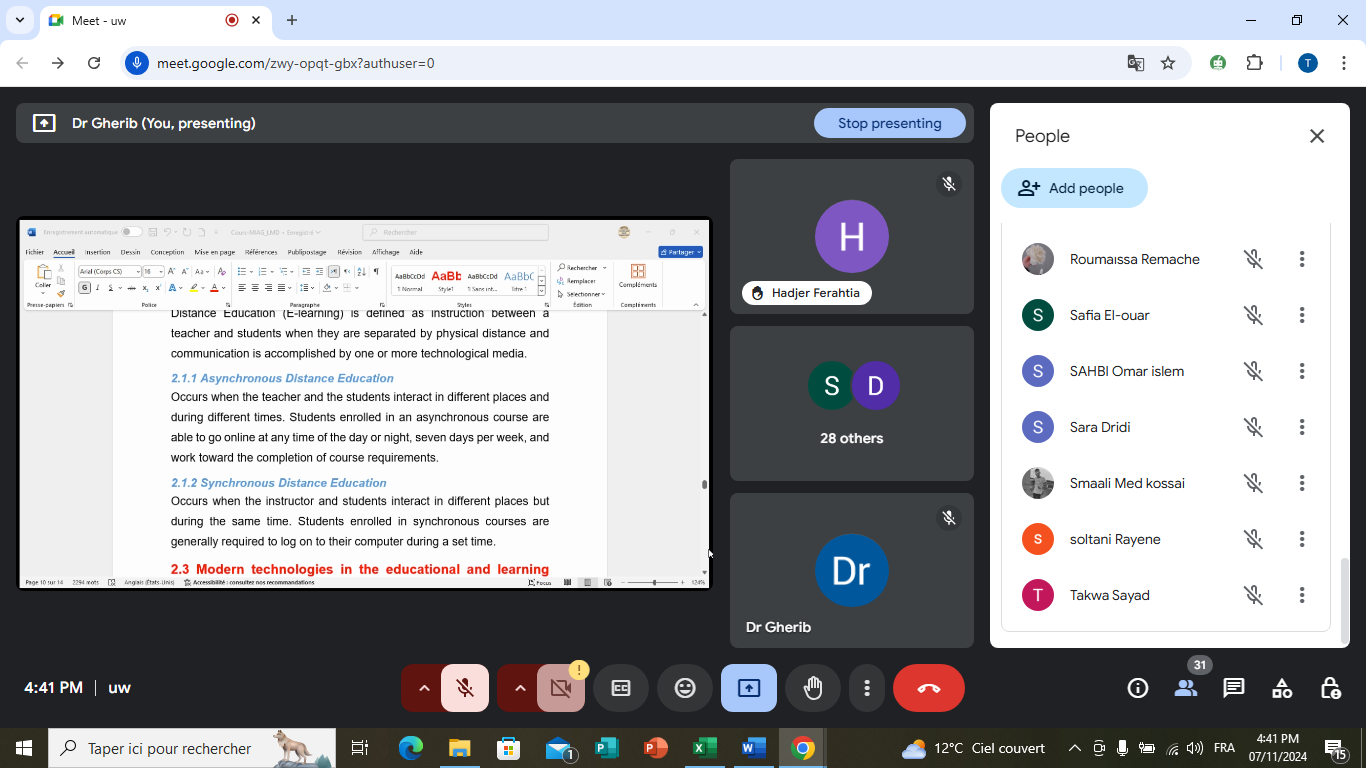Click the People panel scrollbar
Viewport: 1366px width, 768px height.
click(1345, 600)
